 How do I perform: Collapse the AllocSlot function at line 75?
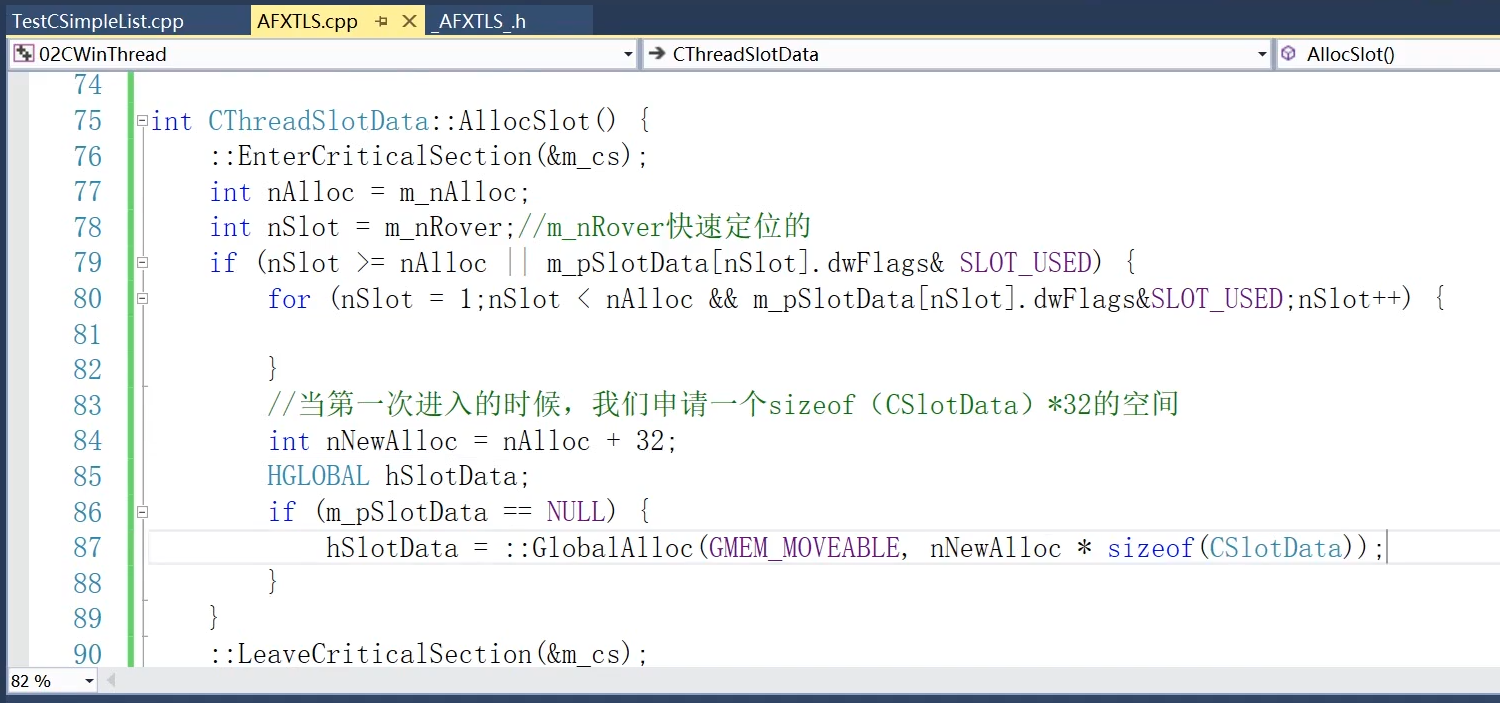[142, 121]
